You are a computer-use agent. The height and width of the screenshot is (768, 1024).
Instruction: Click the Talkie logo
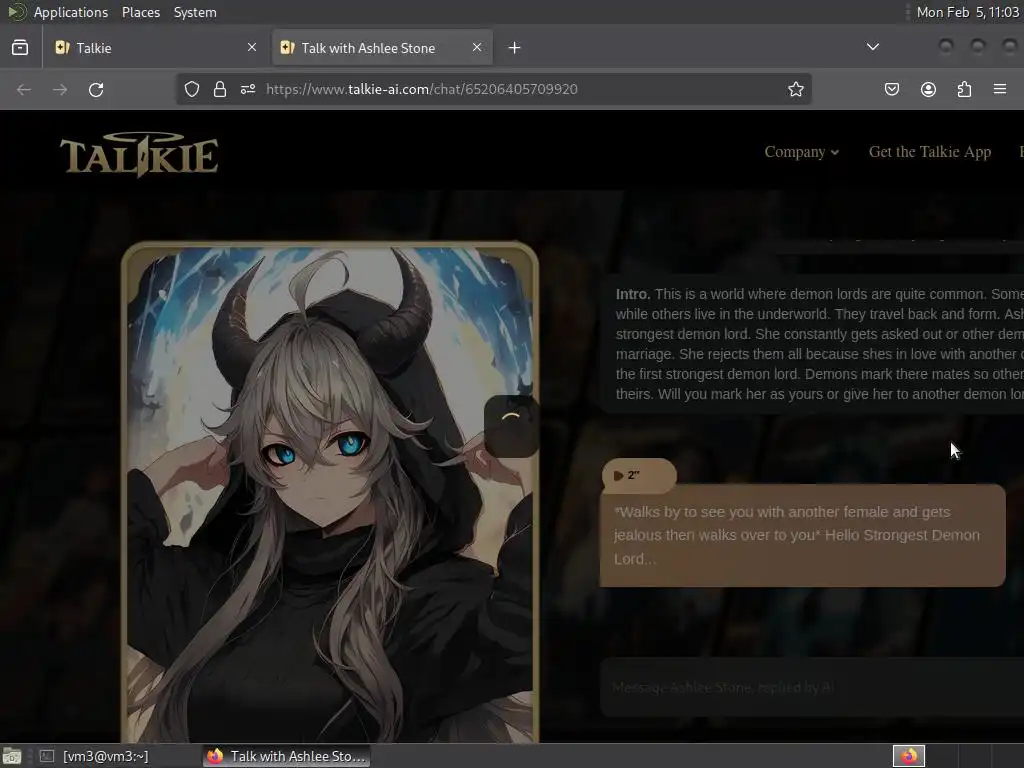pyautogui.click(x=139, y=155)
